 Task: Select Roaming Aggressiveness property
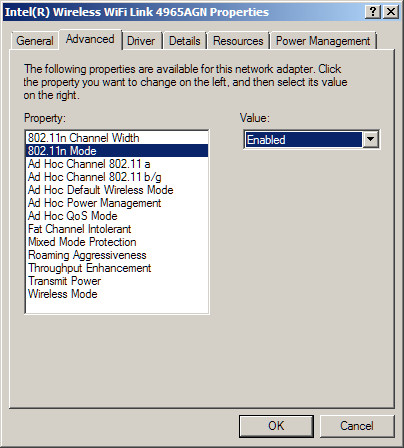[117, 255]
